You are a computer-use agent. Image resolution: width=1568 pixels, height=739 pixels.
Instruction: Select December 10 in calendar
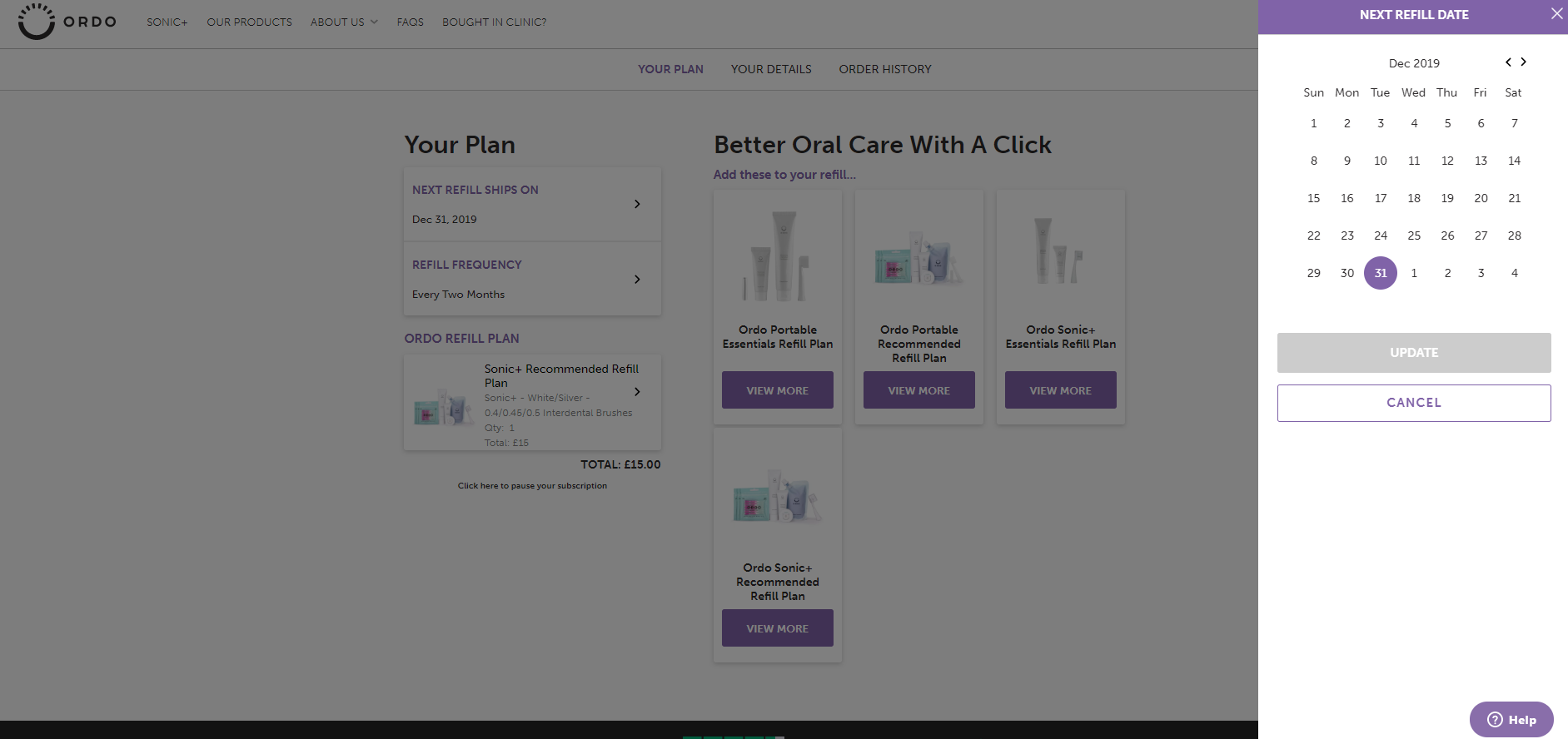click(x=1381, y=161)
